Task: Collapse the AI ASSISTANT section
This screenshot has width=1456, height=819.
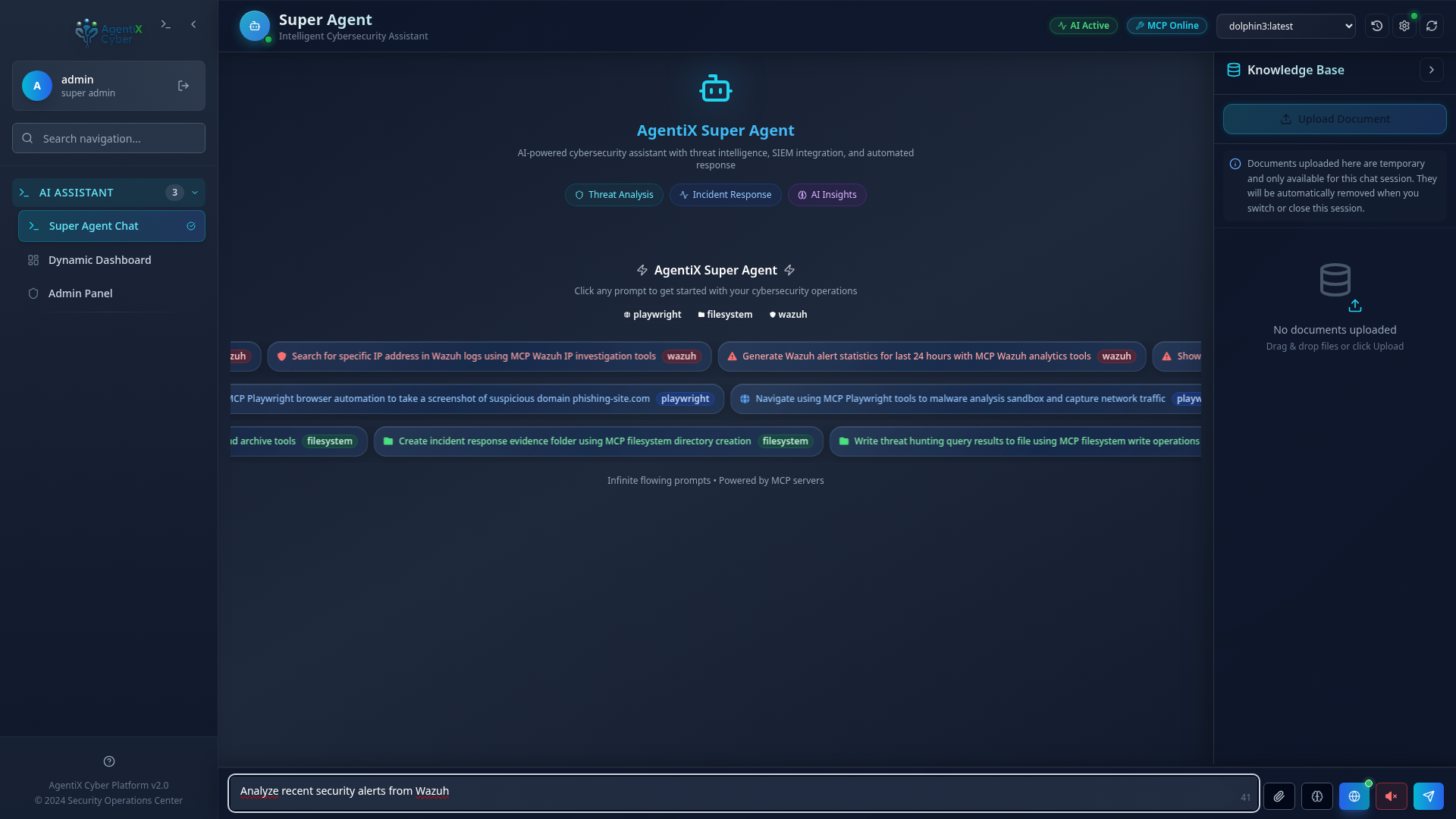Action: [x=194, y=193]
